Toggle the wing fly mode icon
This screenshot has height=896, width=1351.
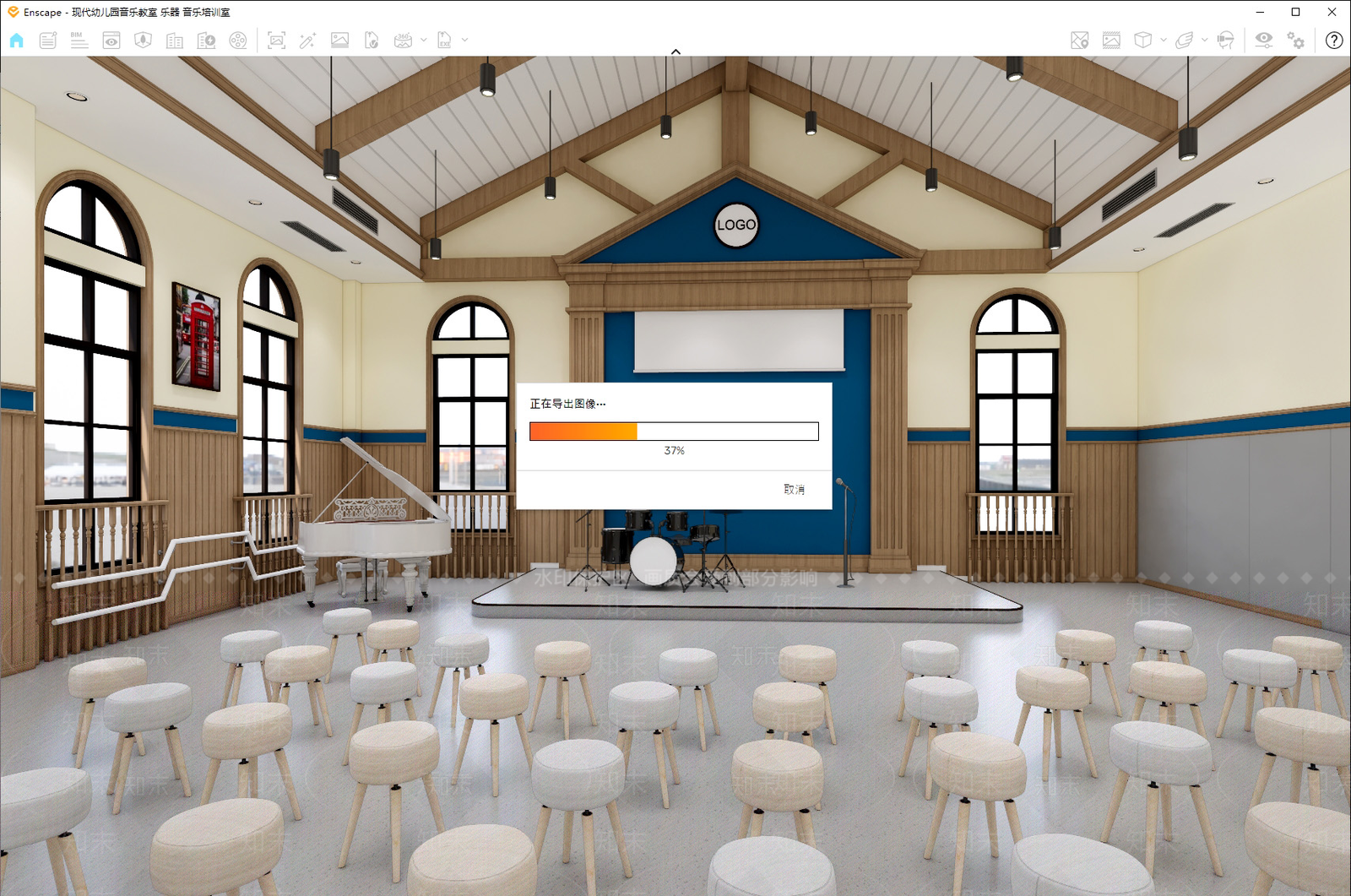(x=1184, y=41)
